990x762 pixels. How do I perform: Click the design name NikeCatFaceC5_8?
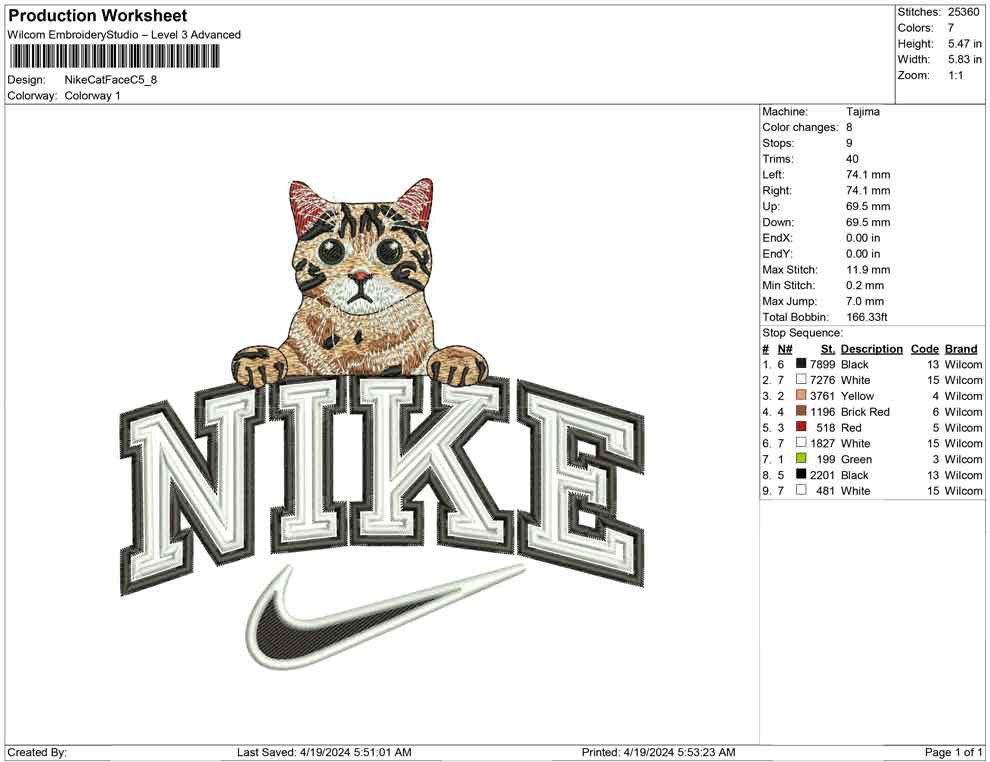point(110,80)
